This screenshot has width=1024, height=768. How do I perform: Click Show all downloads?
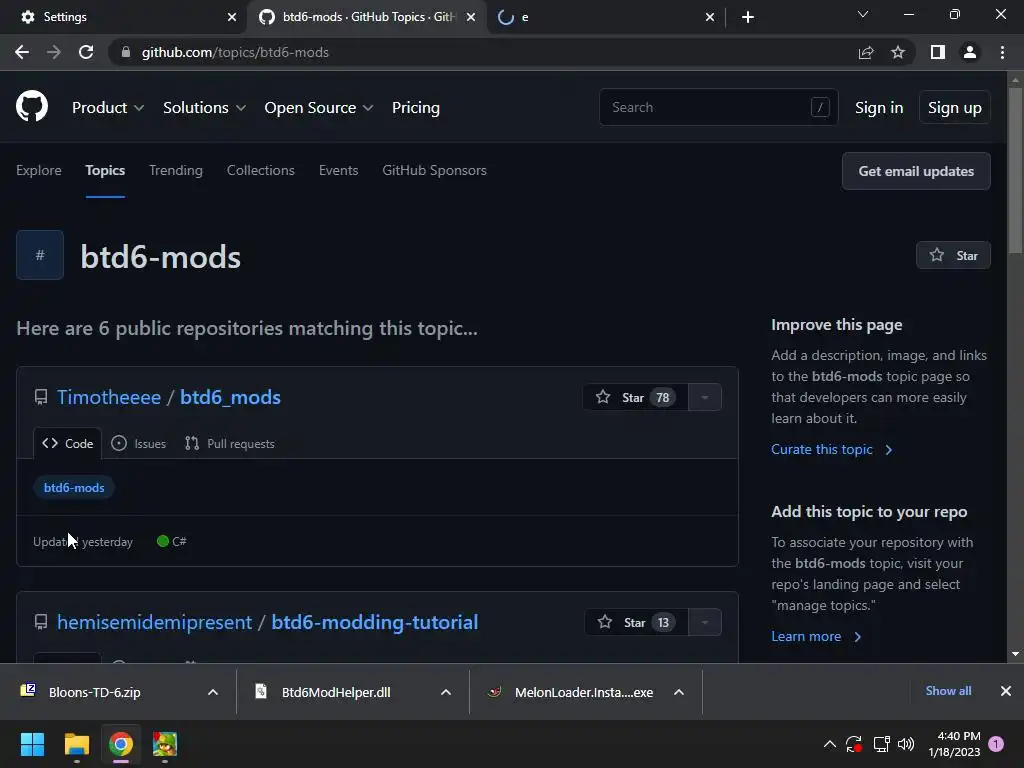click(948, 691)
